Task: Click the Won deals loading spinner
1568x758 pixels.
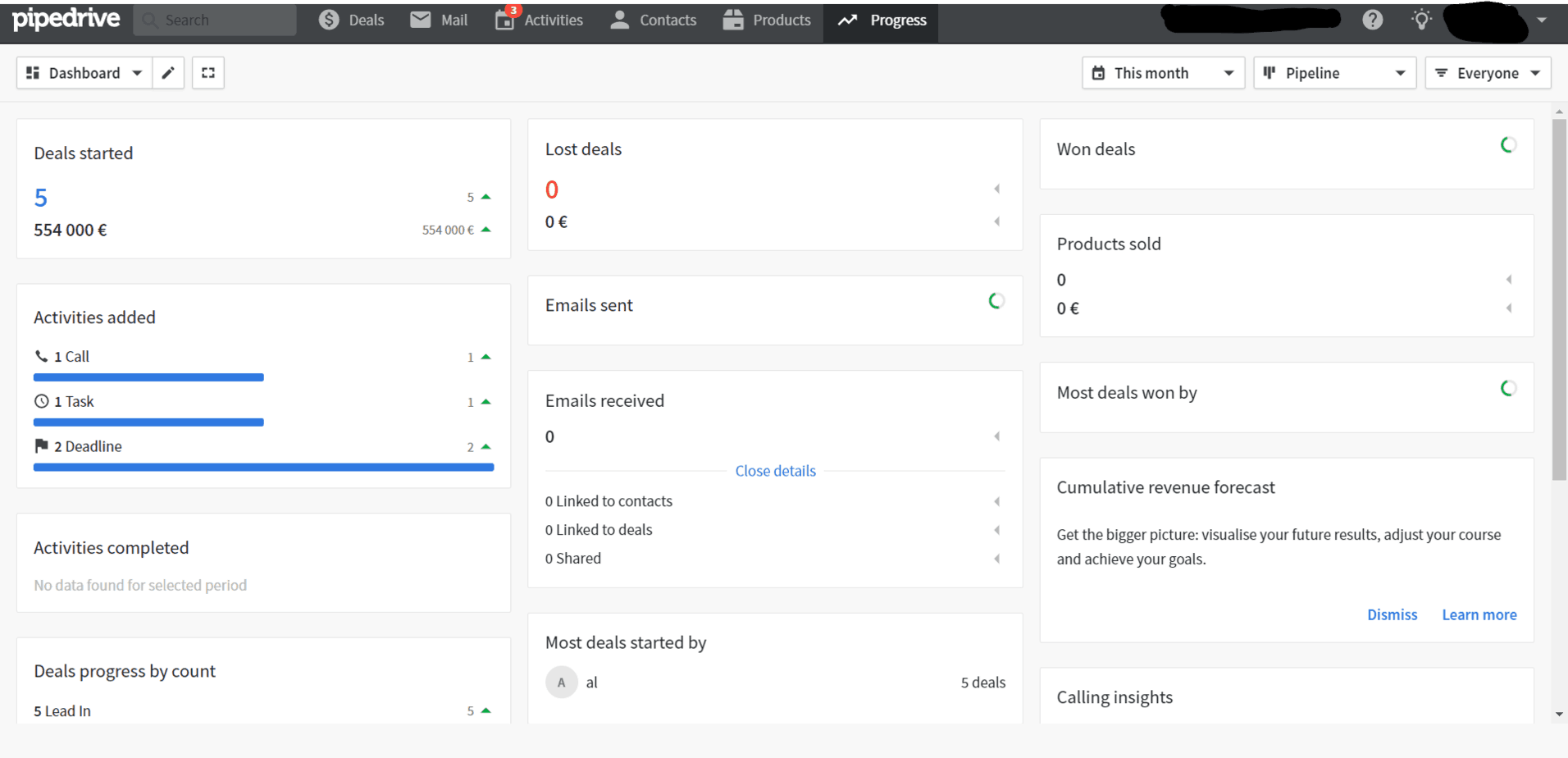Action: point(1508,145)
